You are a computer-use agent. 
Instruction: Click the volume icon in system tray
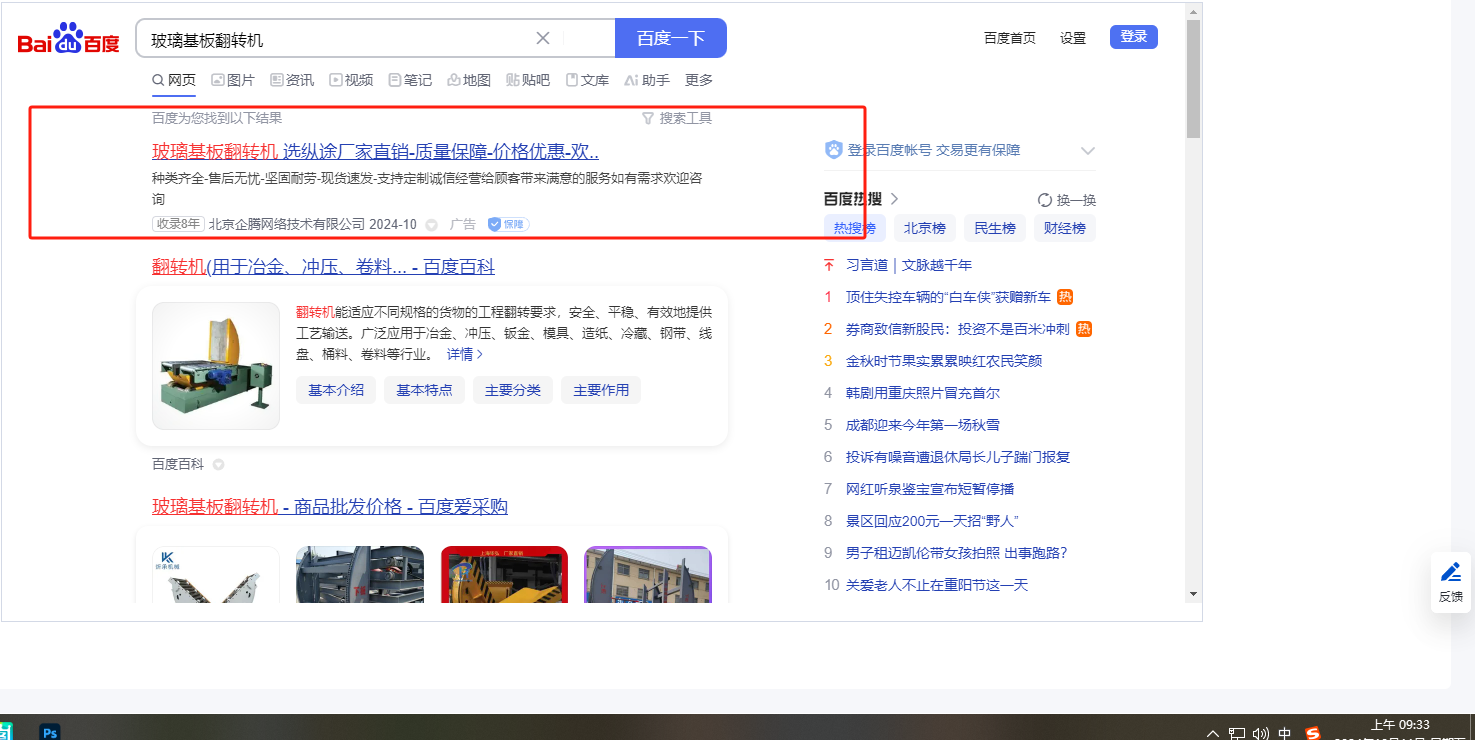pyautogui.click(x=1261, y=733)
